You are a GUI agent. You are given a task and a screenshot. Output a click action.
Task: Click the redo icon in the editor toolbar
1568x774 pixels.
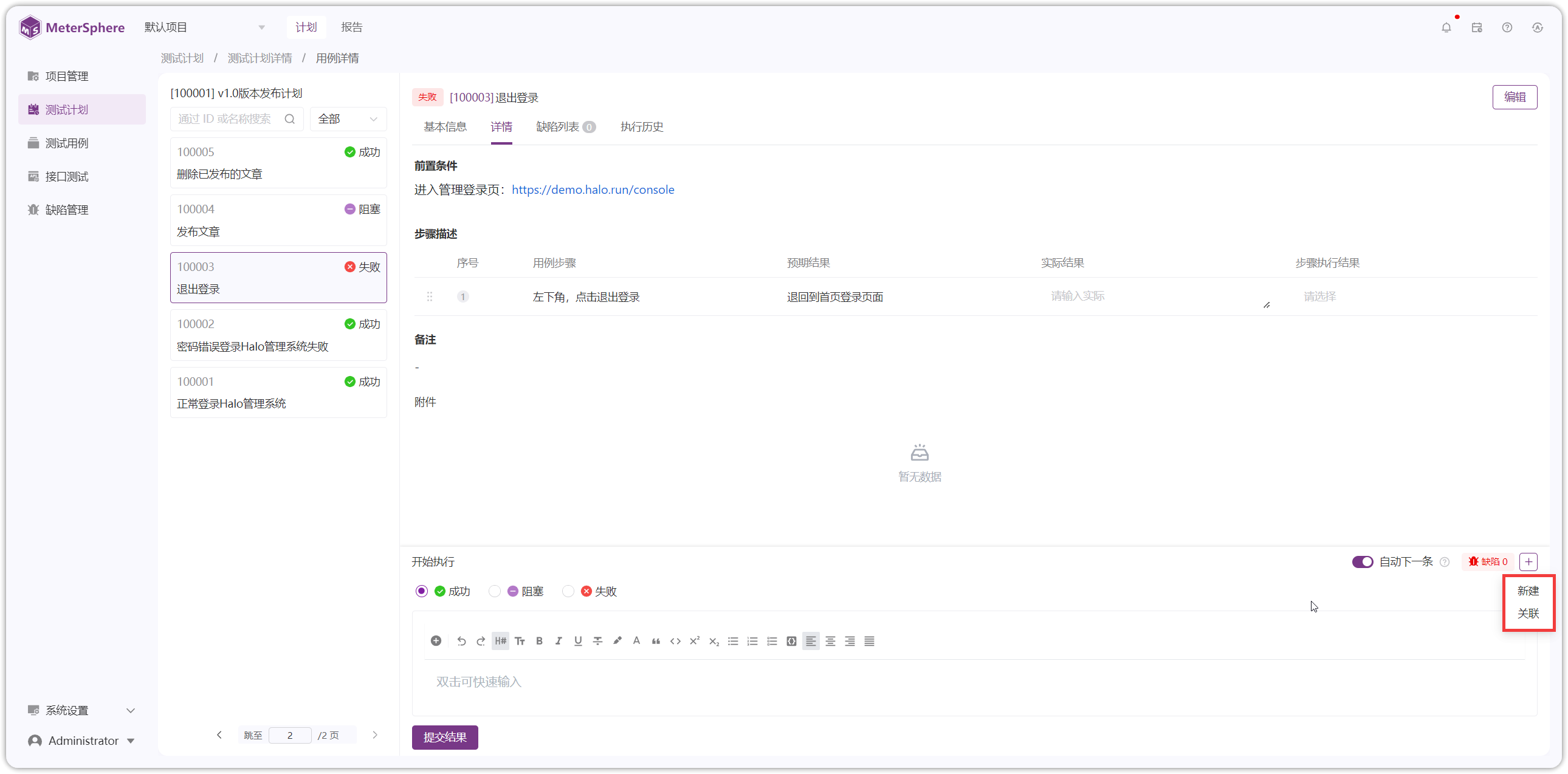481,641
